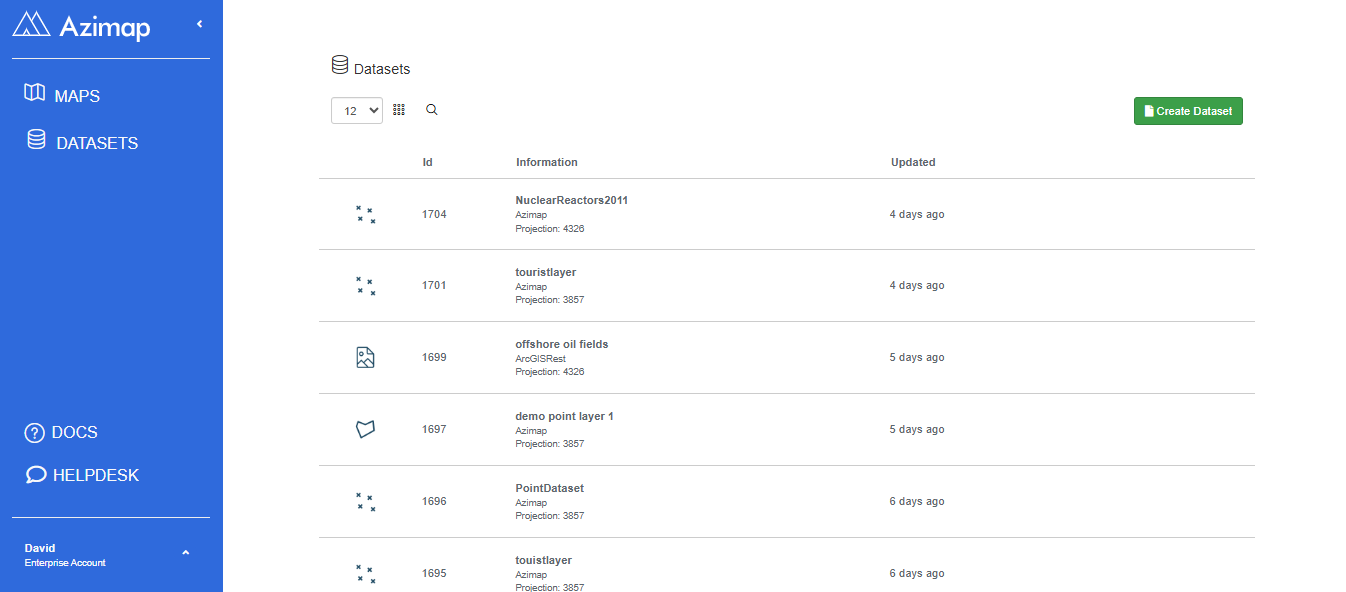This screenshot has width=1346, height=592.
Task: Click the point icon for touristlayer row
Action: 366,286
